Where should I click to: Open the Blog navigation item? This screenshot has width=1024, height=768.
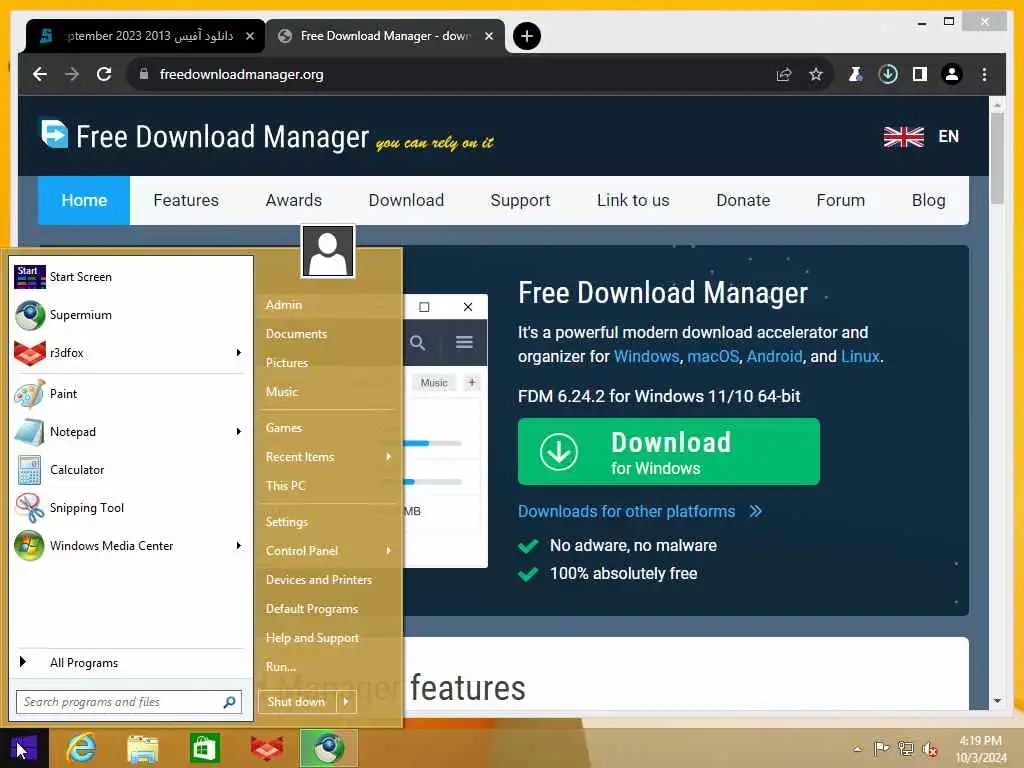click(x=929, y=200)
